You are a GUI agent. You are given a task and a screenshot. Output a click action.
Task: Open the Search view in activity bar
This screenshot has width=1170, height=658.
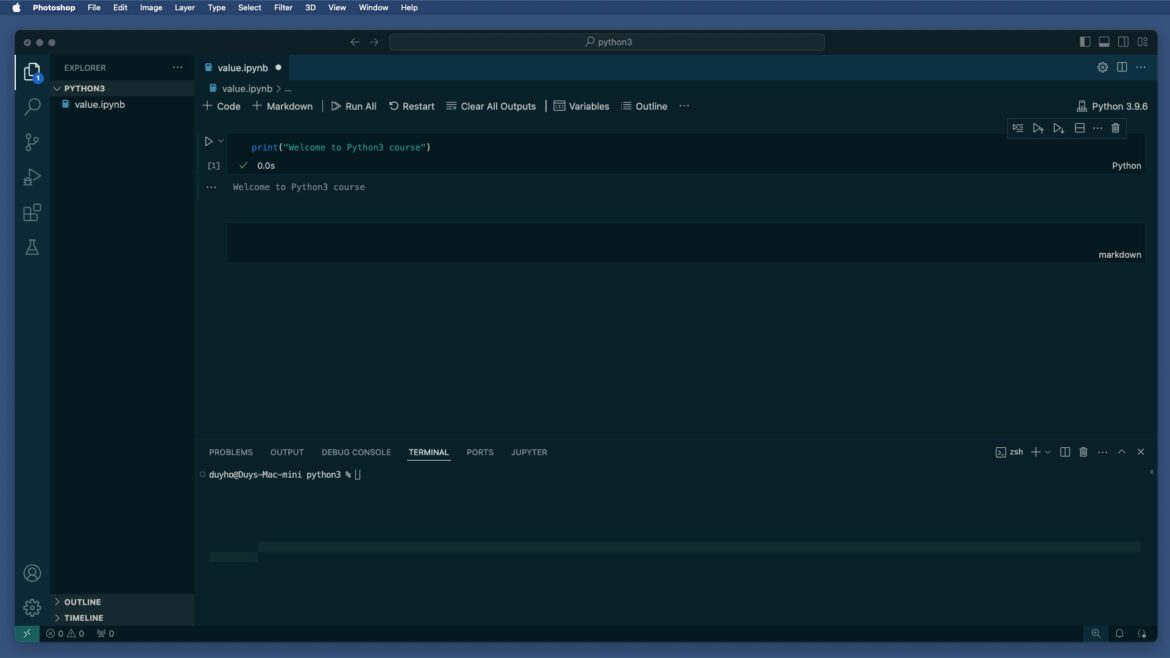tap(32, 106)
